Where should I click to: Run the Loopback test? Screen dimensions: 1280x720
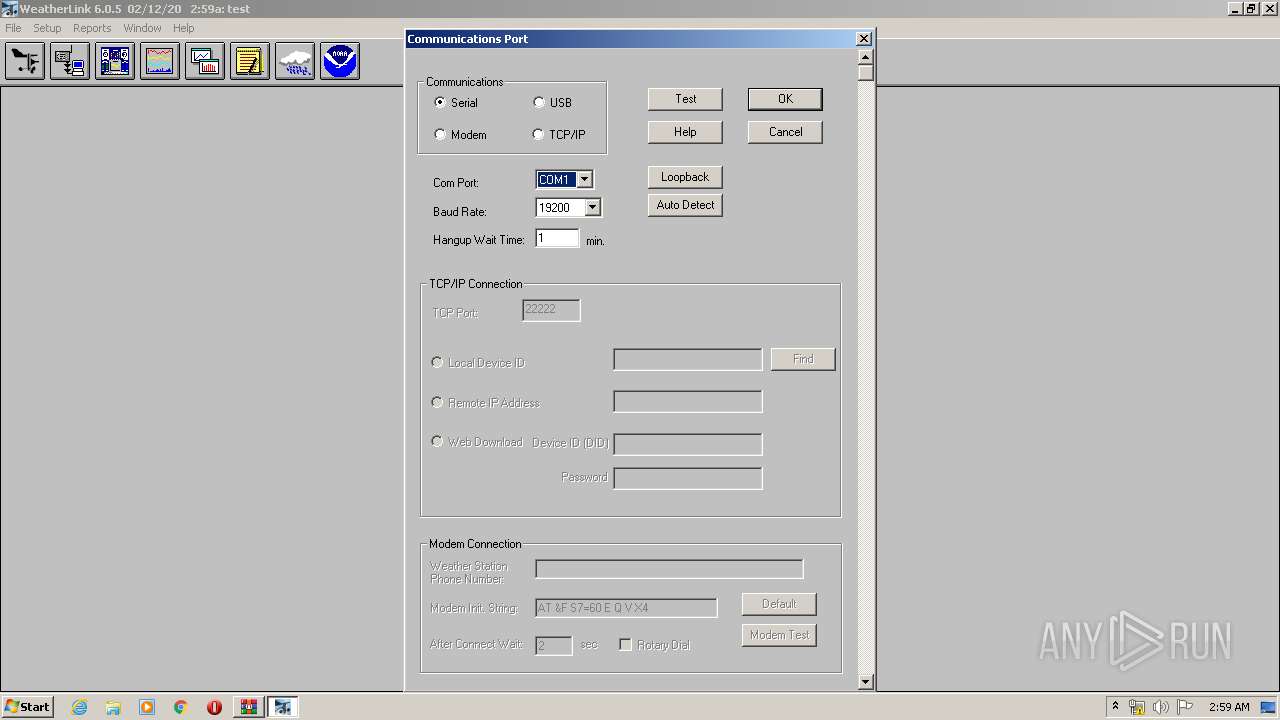(x=685, y=177)
